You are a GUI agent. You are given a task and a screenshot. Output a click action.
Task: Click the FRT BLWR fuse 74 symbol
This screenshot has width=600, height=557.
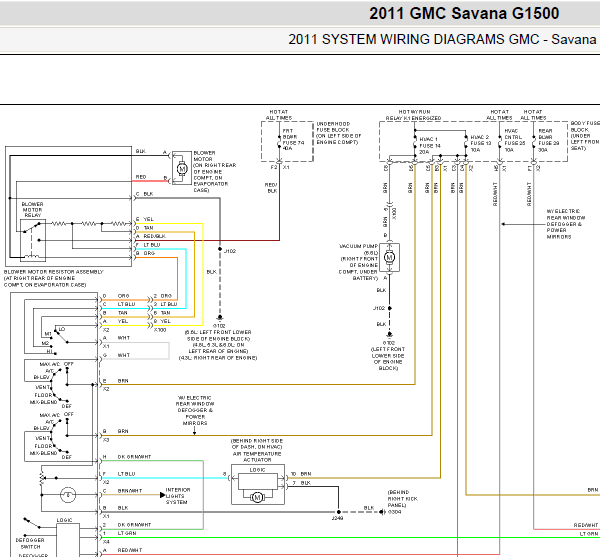(279, 144)
